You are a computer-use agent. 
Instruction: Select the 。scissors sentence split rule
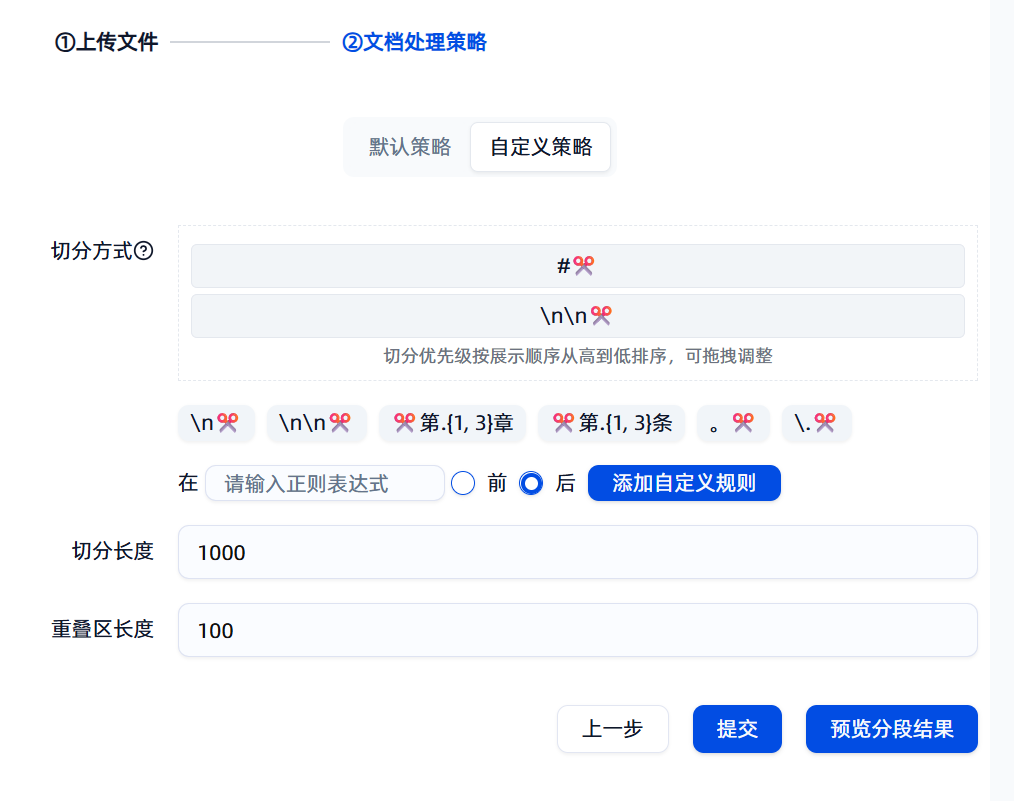[x=733, y=423]
